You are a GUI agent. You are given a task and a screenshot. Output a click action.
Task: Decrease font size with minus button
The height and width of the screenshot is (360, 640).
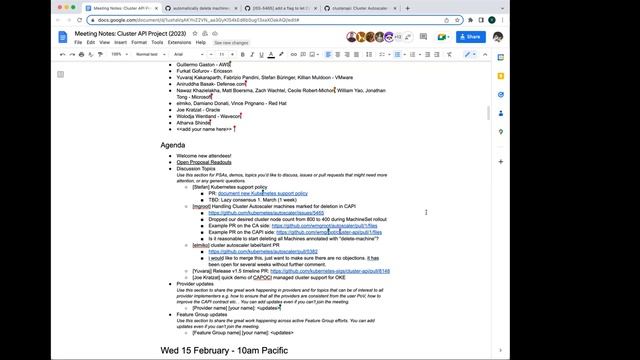211,54
